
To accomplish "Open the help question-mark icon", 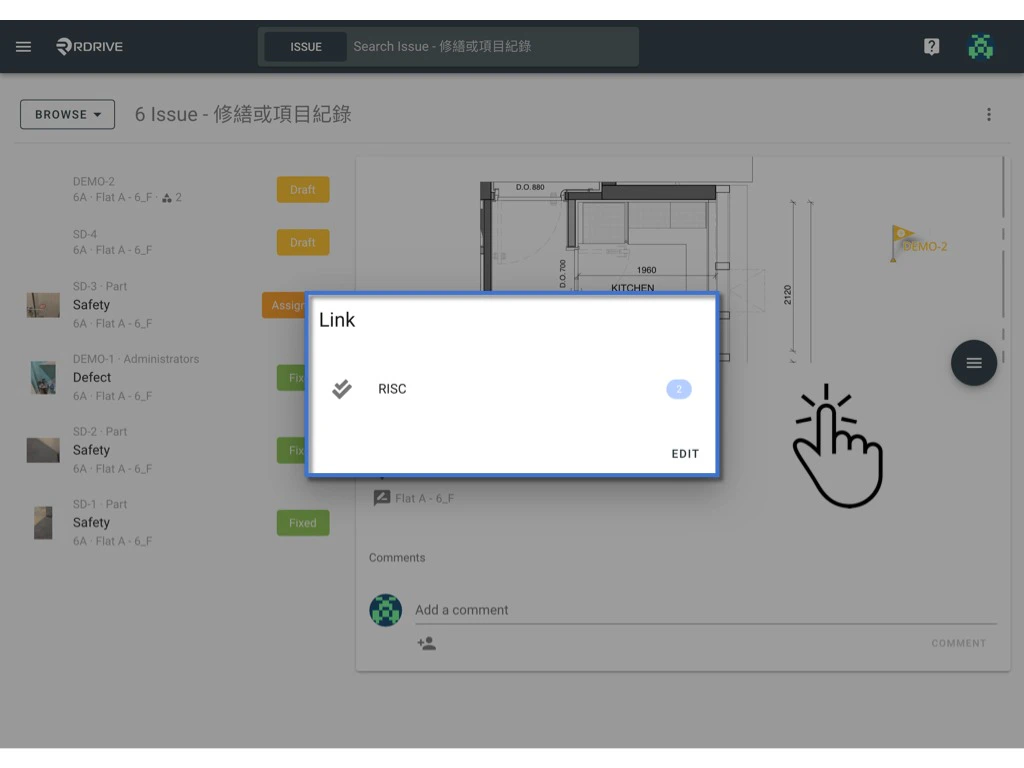I will (x=931, y=46).
